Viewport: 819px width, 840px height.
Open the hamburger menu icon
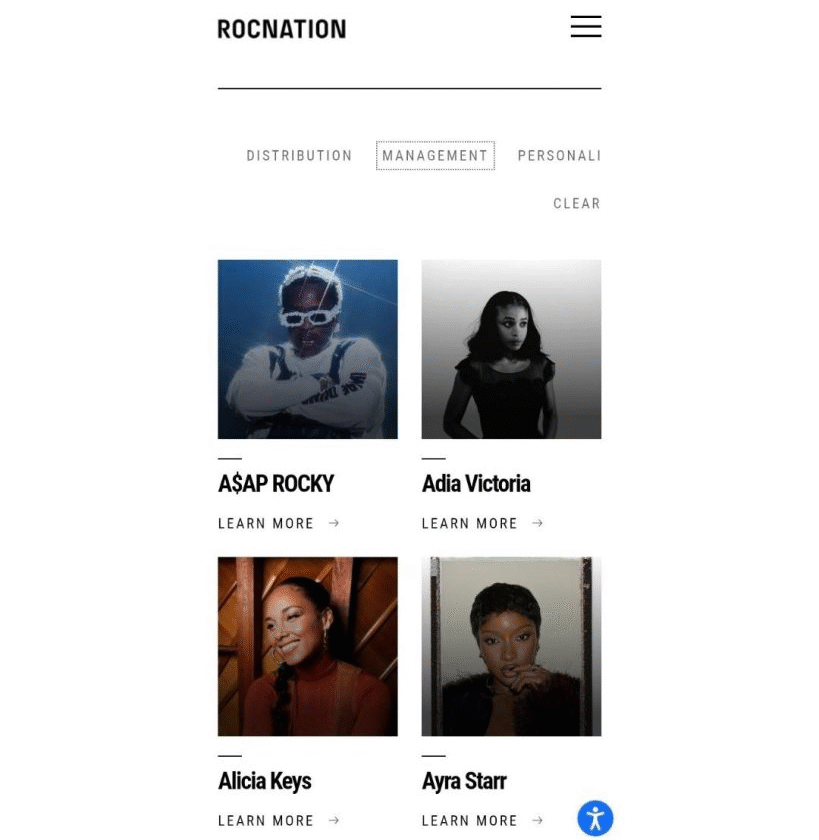click(585, 26)
